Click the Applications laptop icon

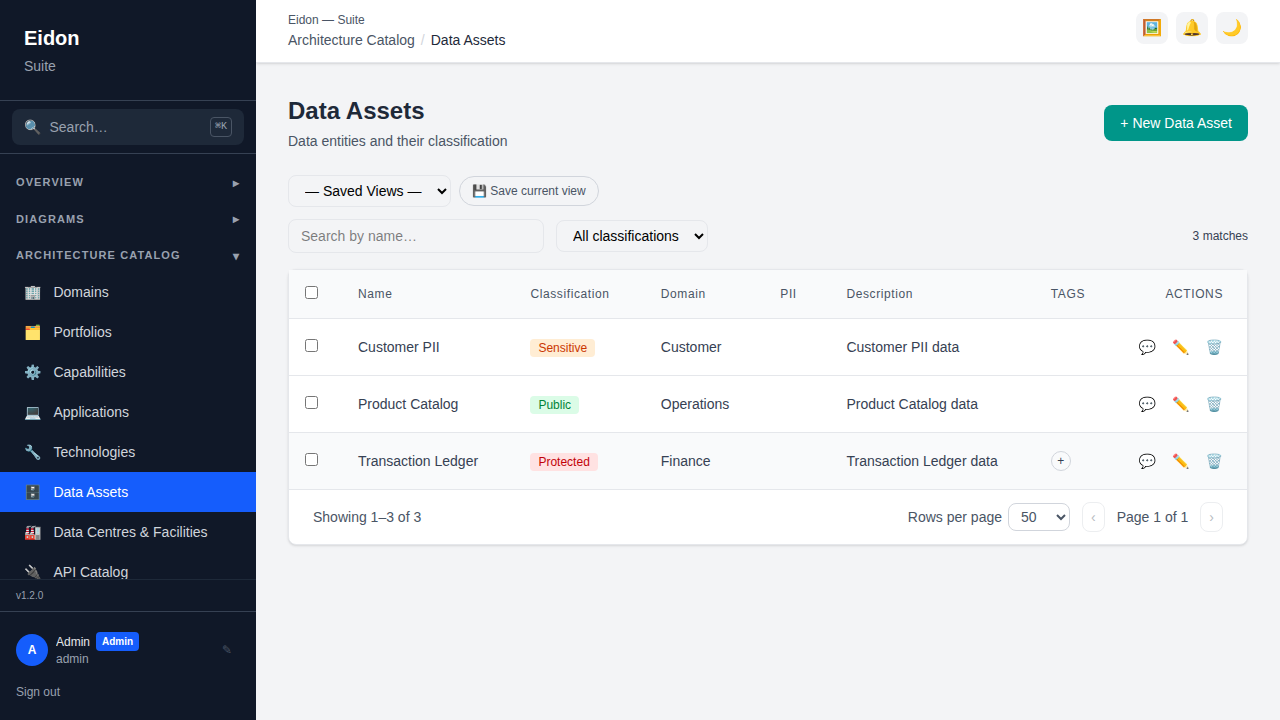tap(33, 412)
